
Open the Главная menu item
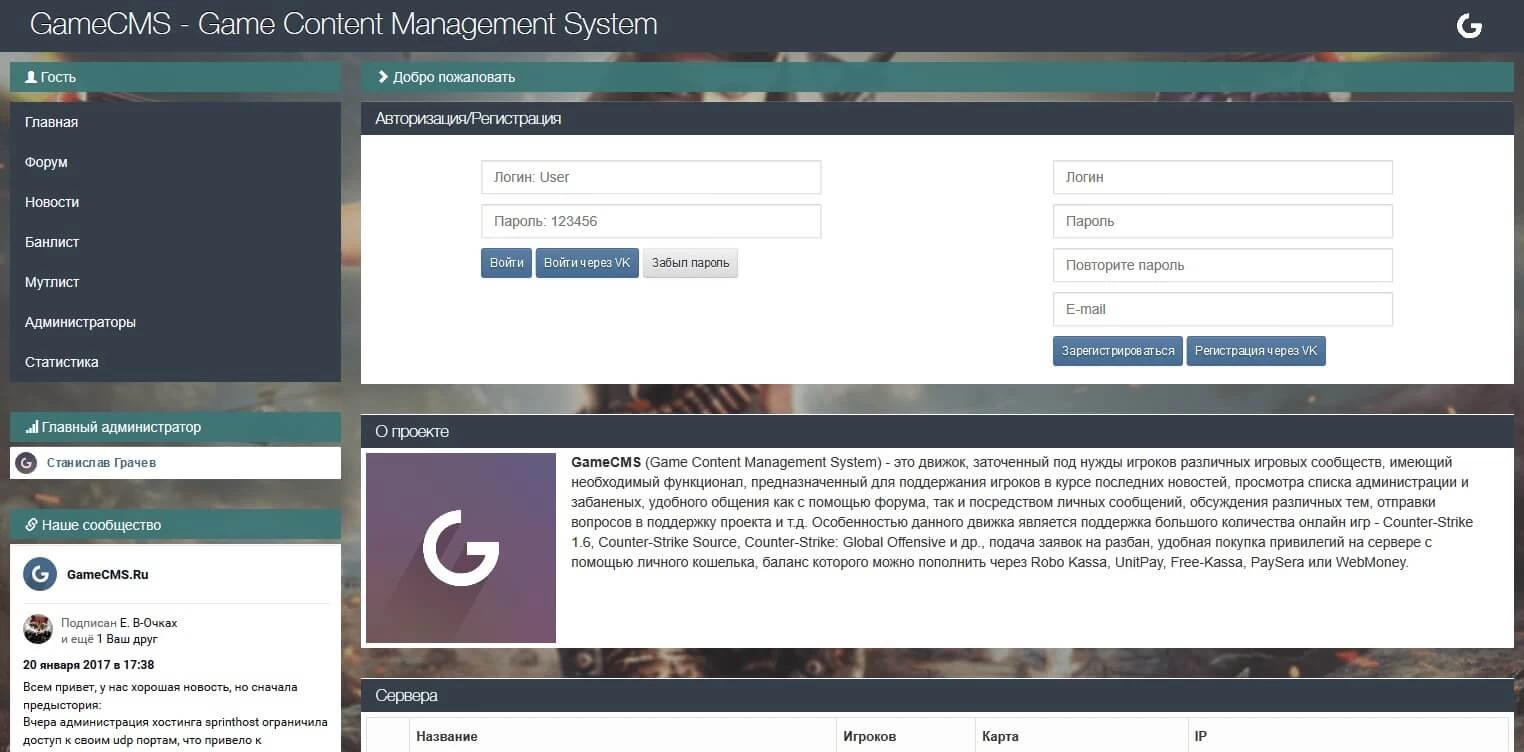pos(175,122)
